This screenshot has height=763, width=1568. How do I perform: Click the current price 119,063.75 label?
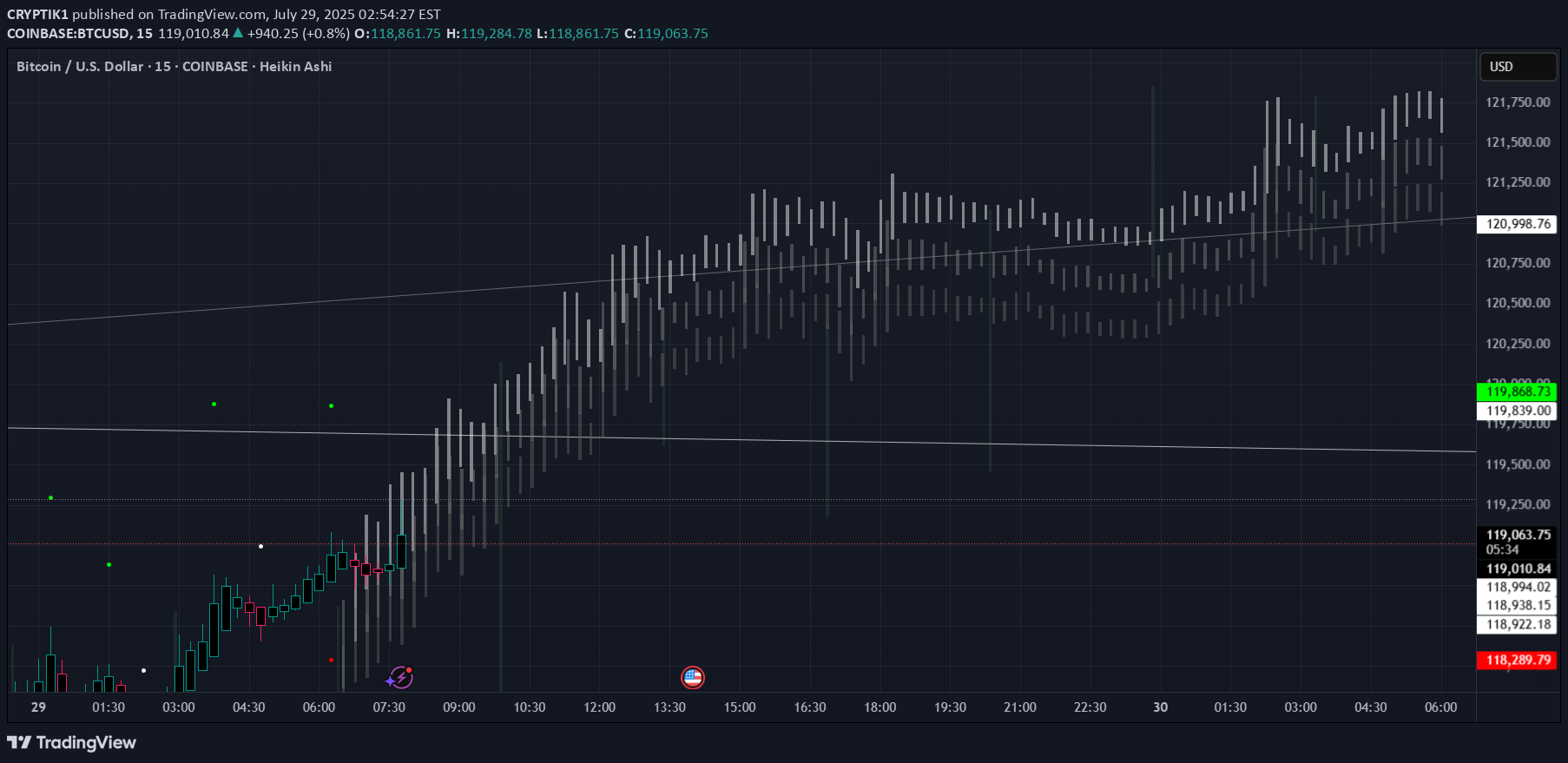coord(1518,535)
